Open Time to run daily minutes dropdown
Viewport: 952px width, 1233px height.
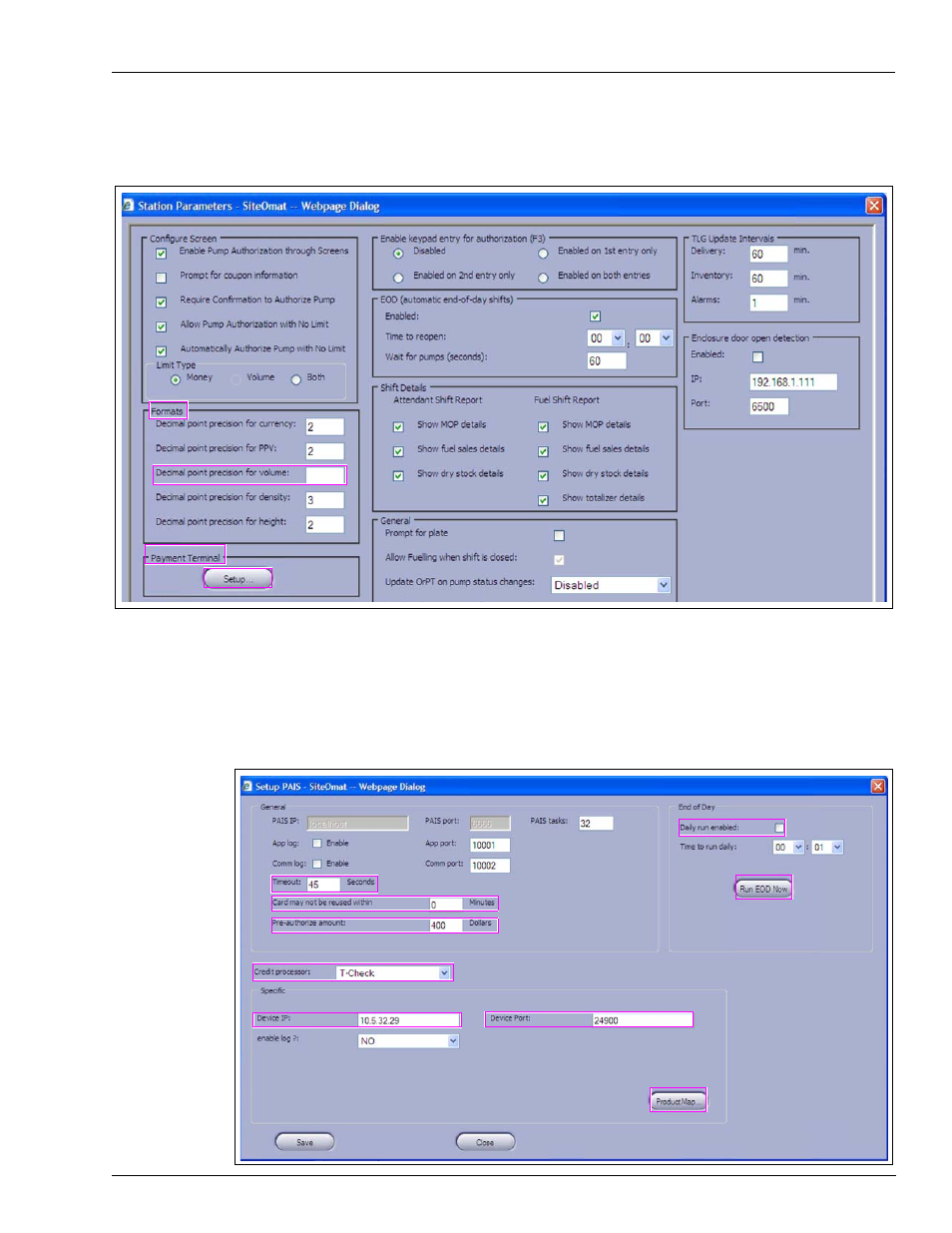[x=837, y=848]
